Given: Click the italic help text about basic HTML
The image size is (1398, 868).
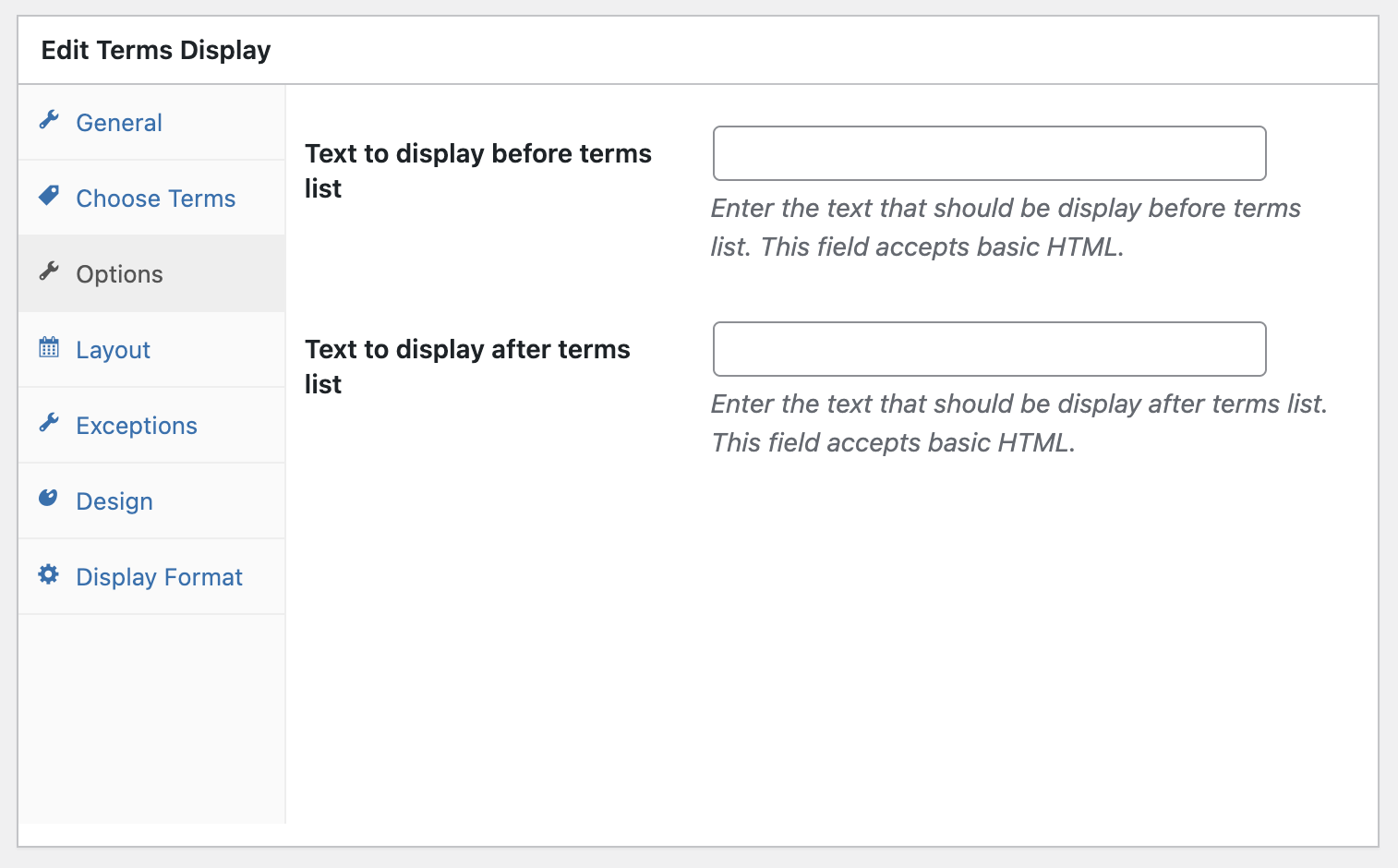Looking at the screenshot, I should coord(1005,227).
